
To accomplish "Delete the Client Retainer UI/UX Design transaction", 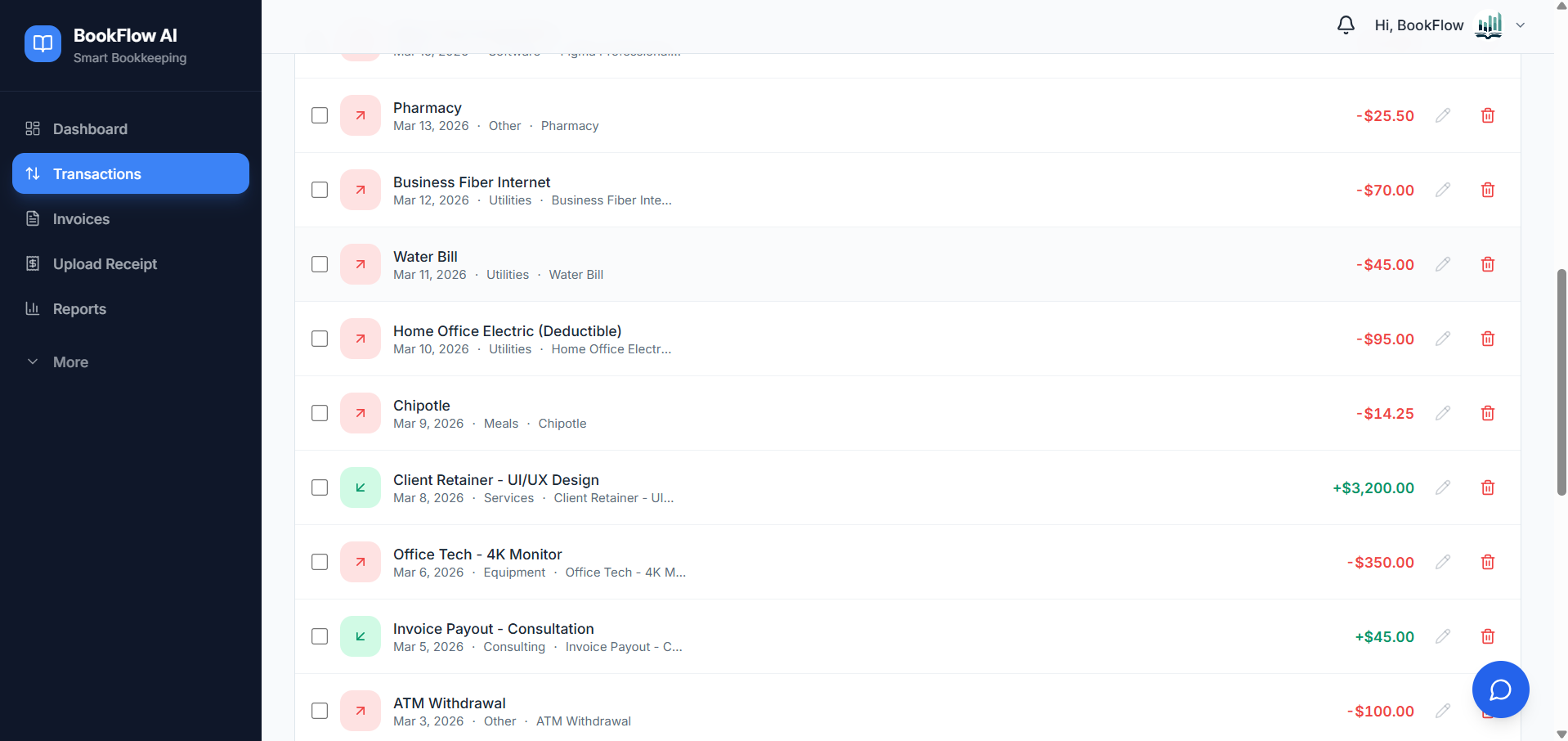I will coord(1488,487).
